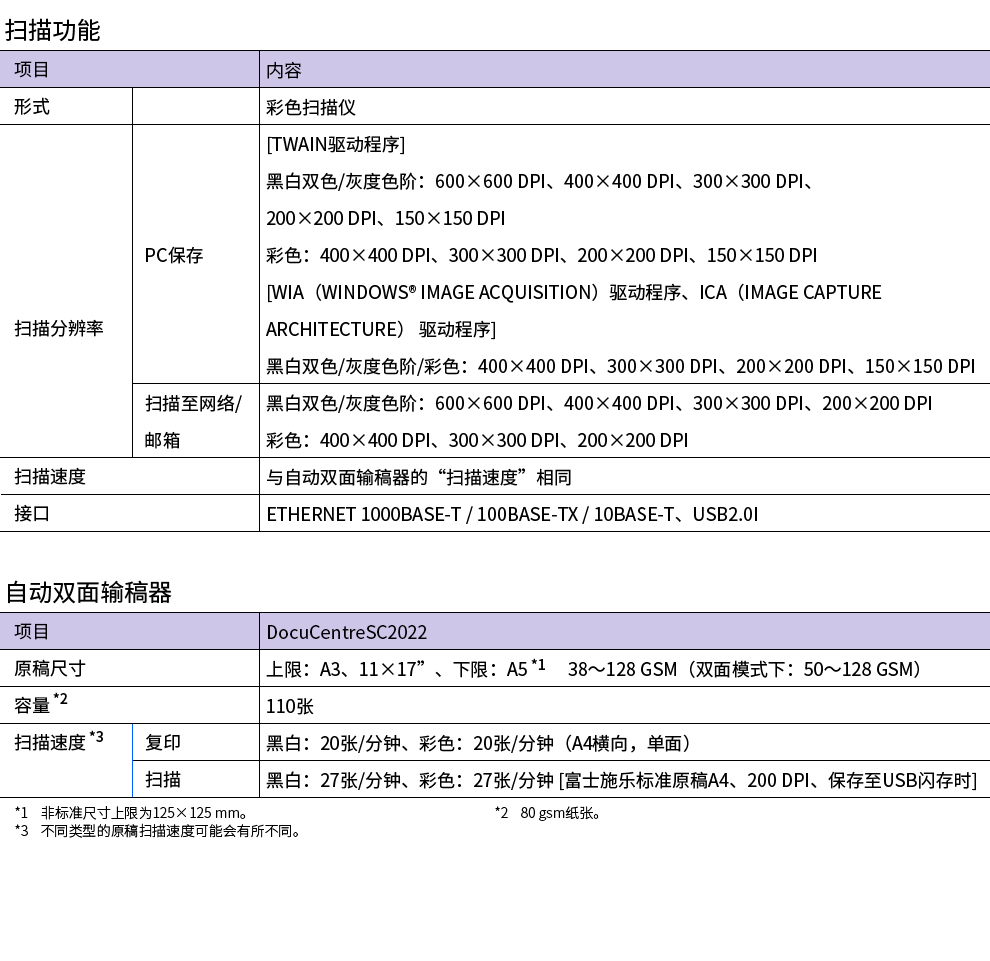
Task: Click the 黑白：20张/分钟 copy speed cell
Action: [479, 743]
